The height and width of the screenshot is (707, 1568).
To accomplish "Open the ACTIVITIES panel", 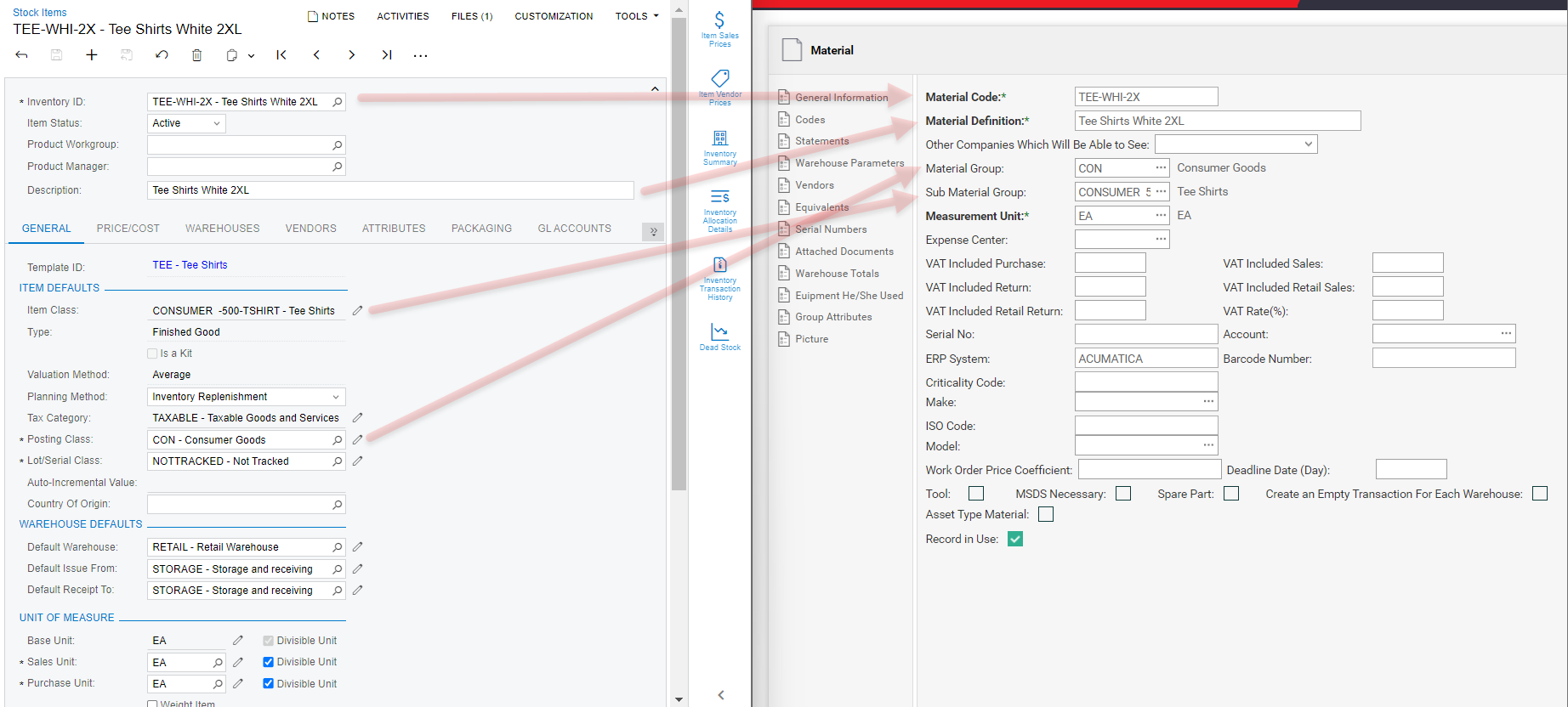I will (x=403, y=16).
